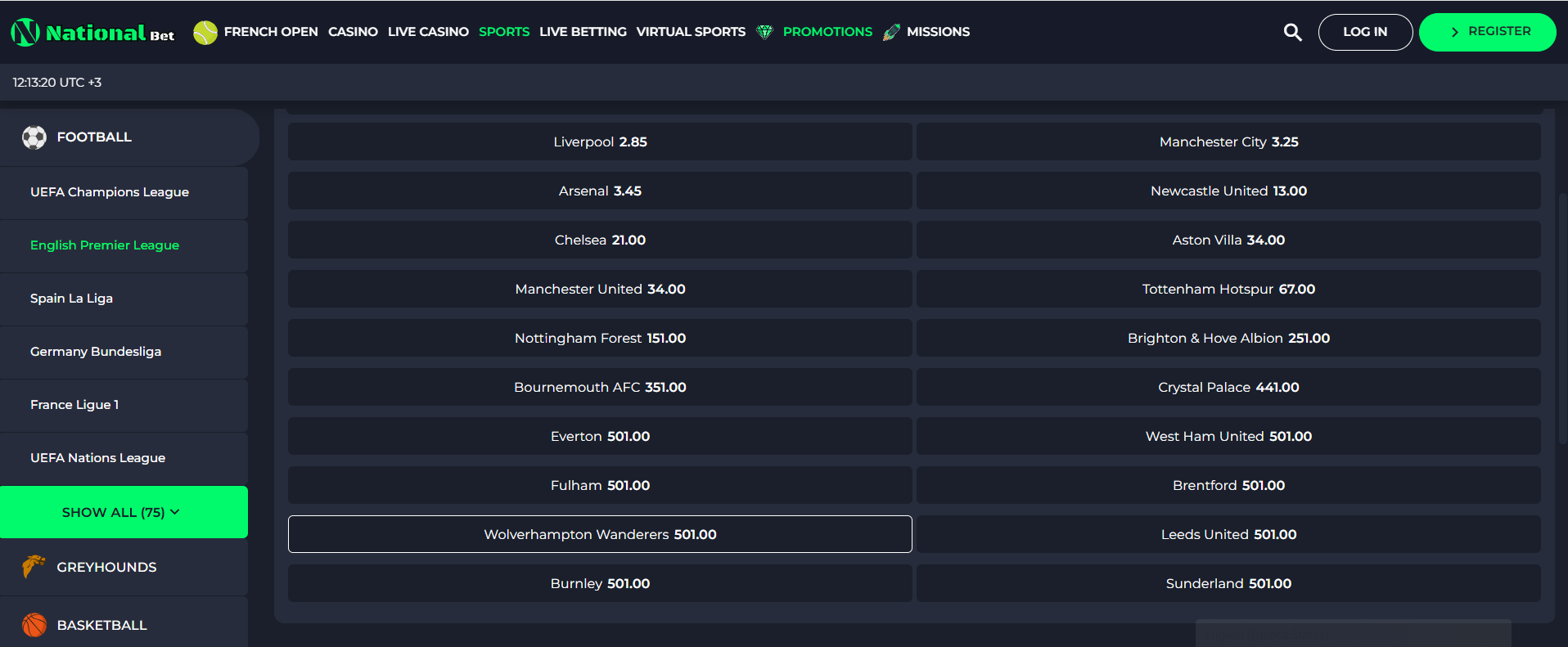Open the Missions page
This screenshot has height=647, width=1568.
tap(938, 32)
